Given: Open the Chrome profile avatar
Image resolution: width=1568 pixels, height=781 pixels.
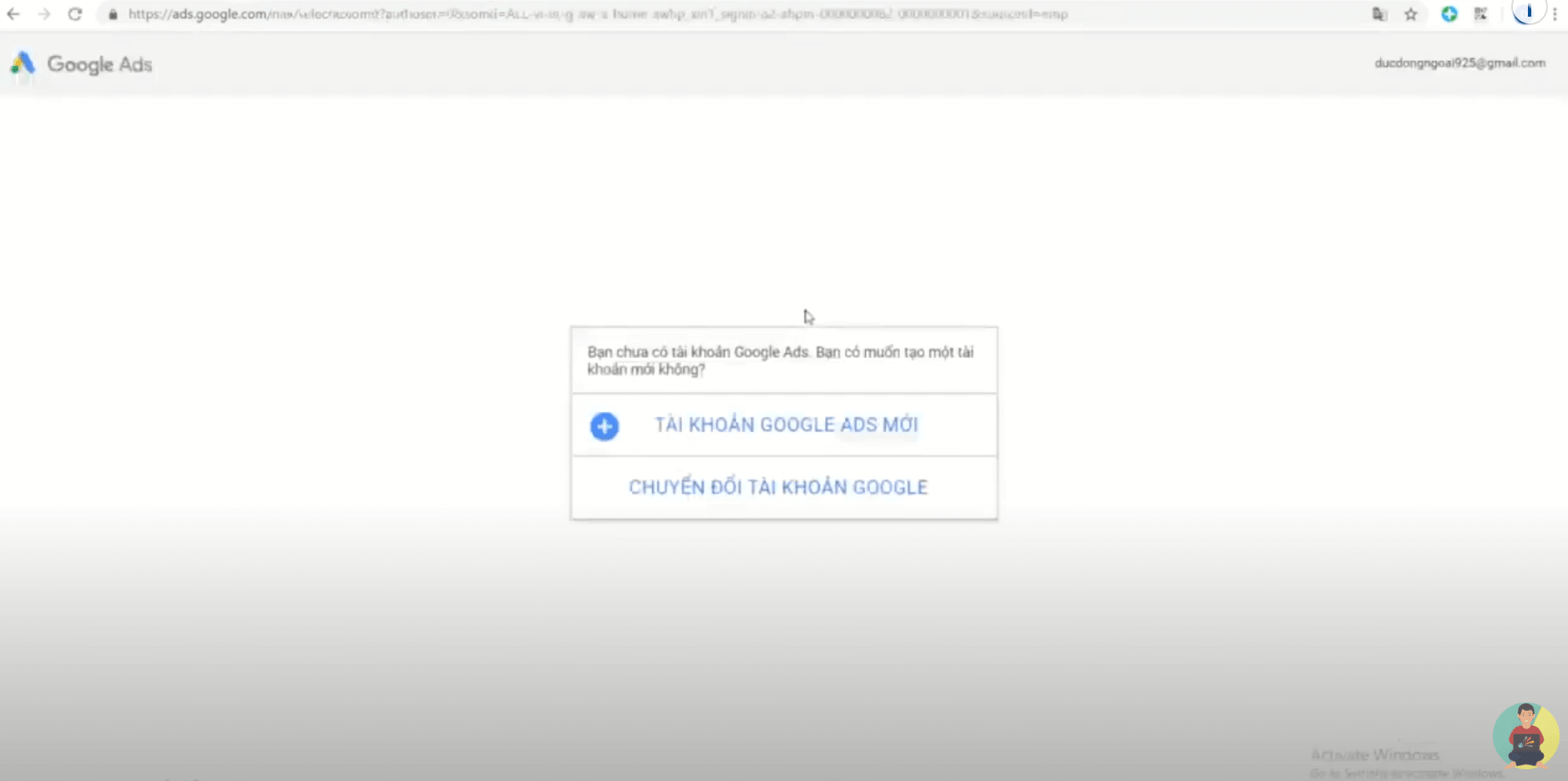Looking at the screenshot, I should pyautogui.click(x=1528, y=13).
